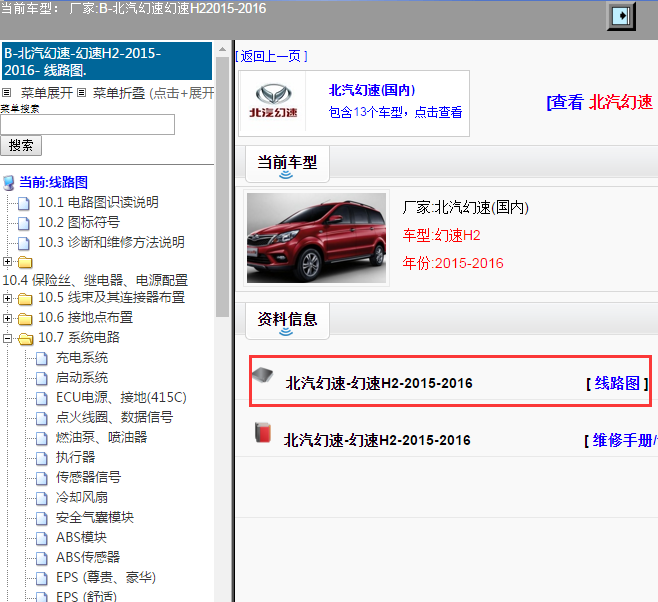This screenshot has height=602, width=658.
Task: Click the 厂家:北汽幻速(国内) text
Action: pos(465,207)
